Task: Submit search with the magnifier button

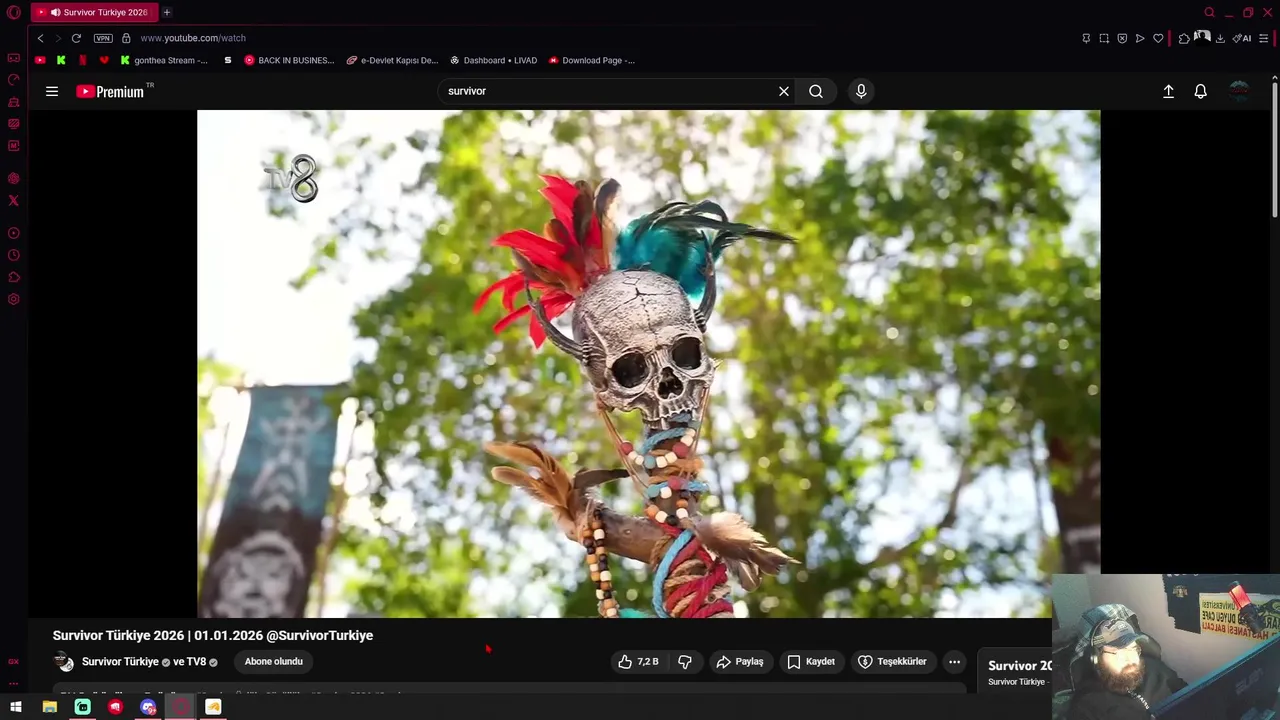Action: click(x=816, y=91)
